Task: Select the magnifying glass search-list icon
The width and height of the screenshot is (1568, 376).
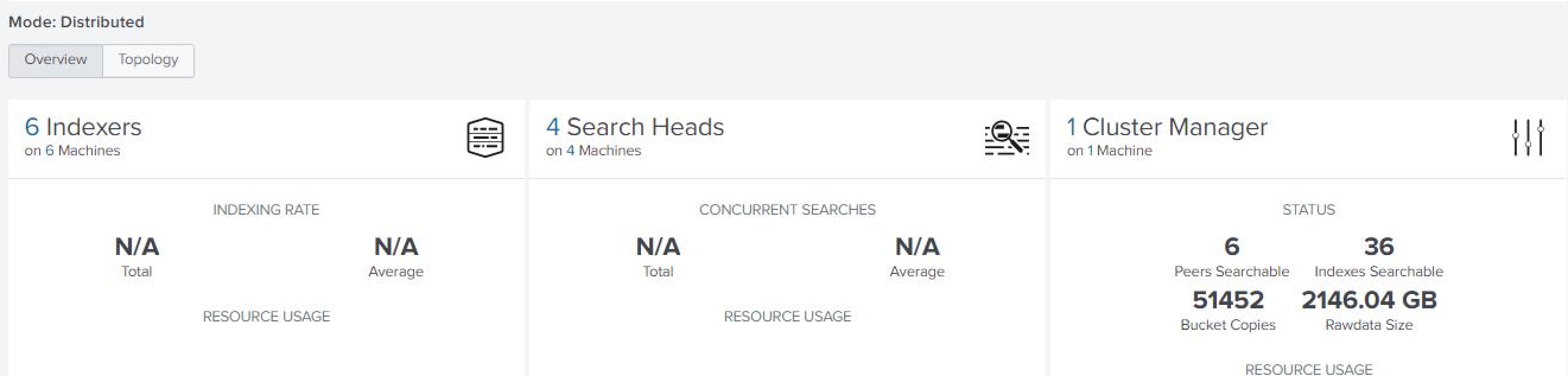Action: [x=1007, y=138]
